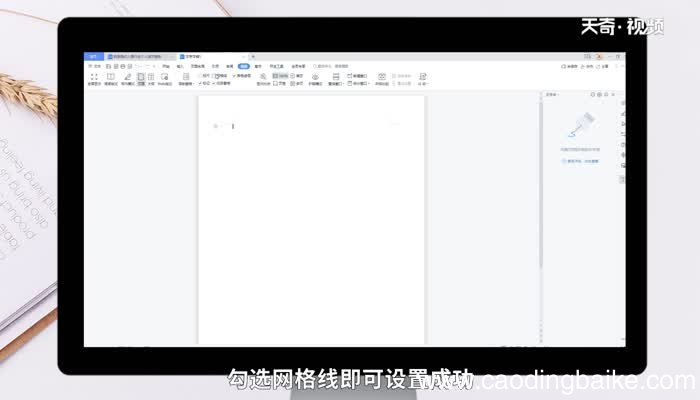Click top icon in right sidebar strip

(x=623, y=103)
